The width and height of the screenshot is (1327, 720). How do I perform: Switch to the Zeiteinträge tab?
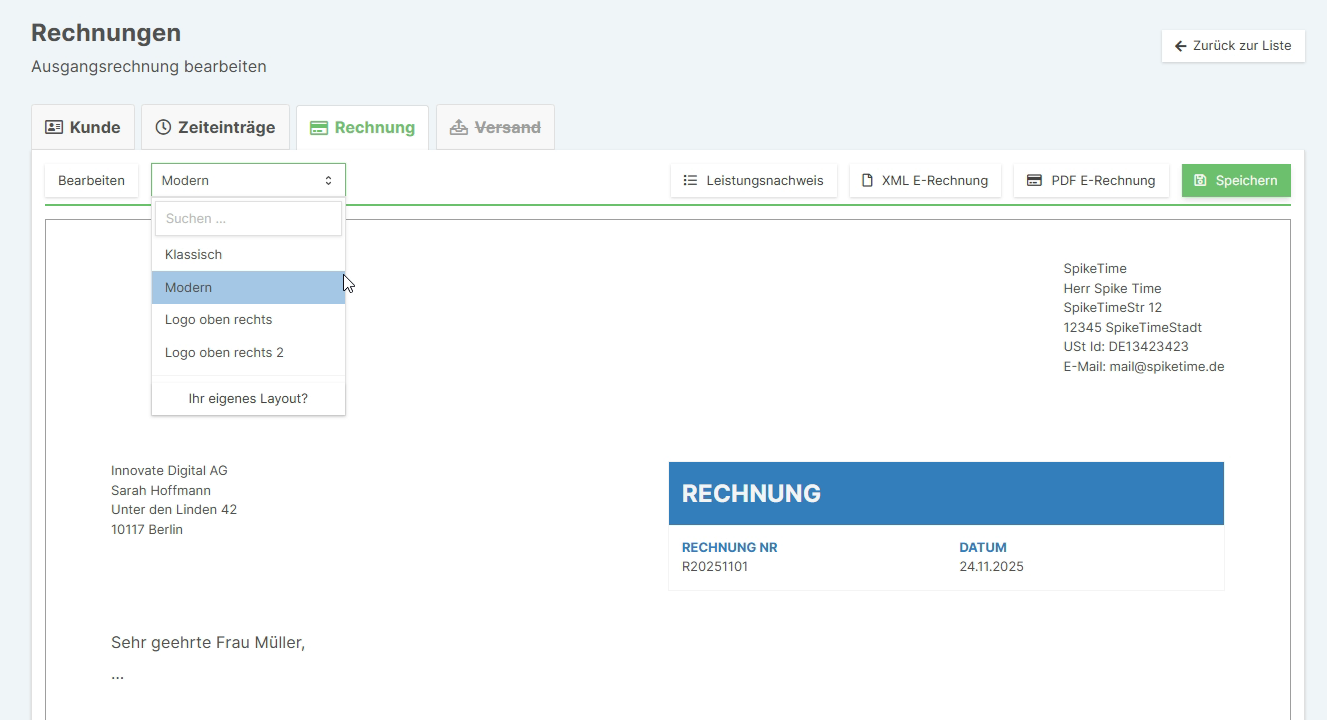[215, 128]
